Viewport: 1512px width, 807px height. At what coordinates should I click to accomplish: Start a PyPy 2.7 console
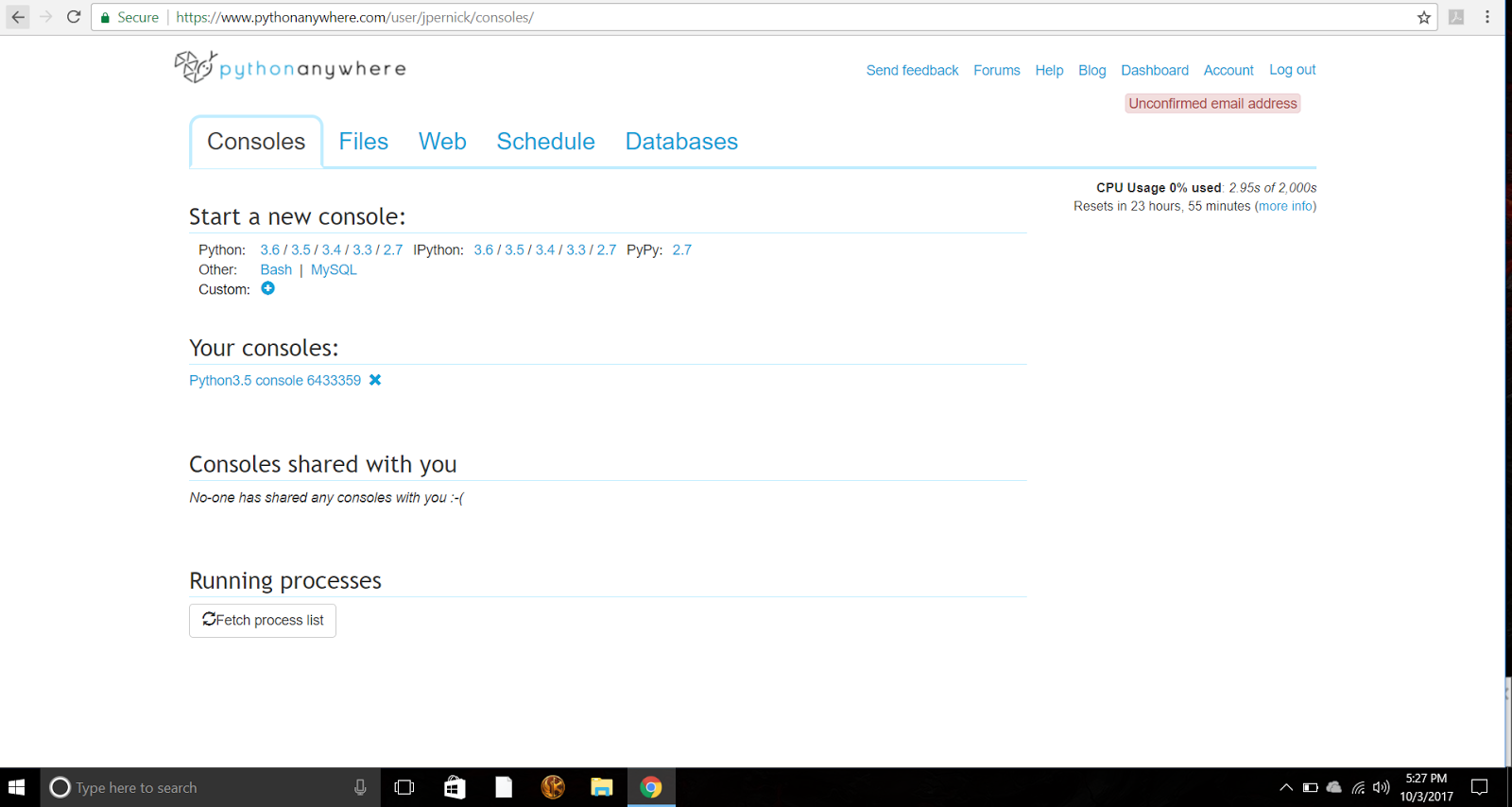pos(682,250)
